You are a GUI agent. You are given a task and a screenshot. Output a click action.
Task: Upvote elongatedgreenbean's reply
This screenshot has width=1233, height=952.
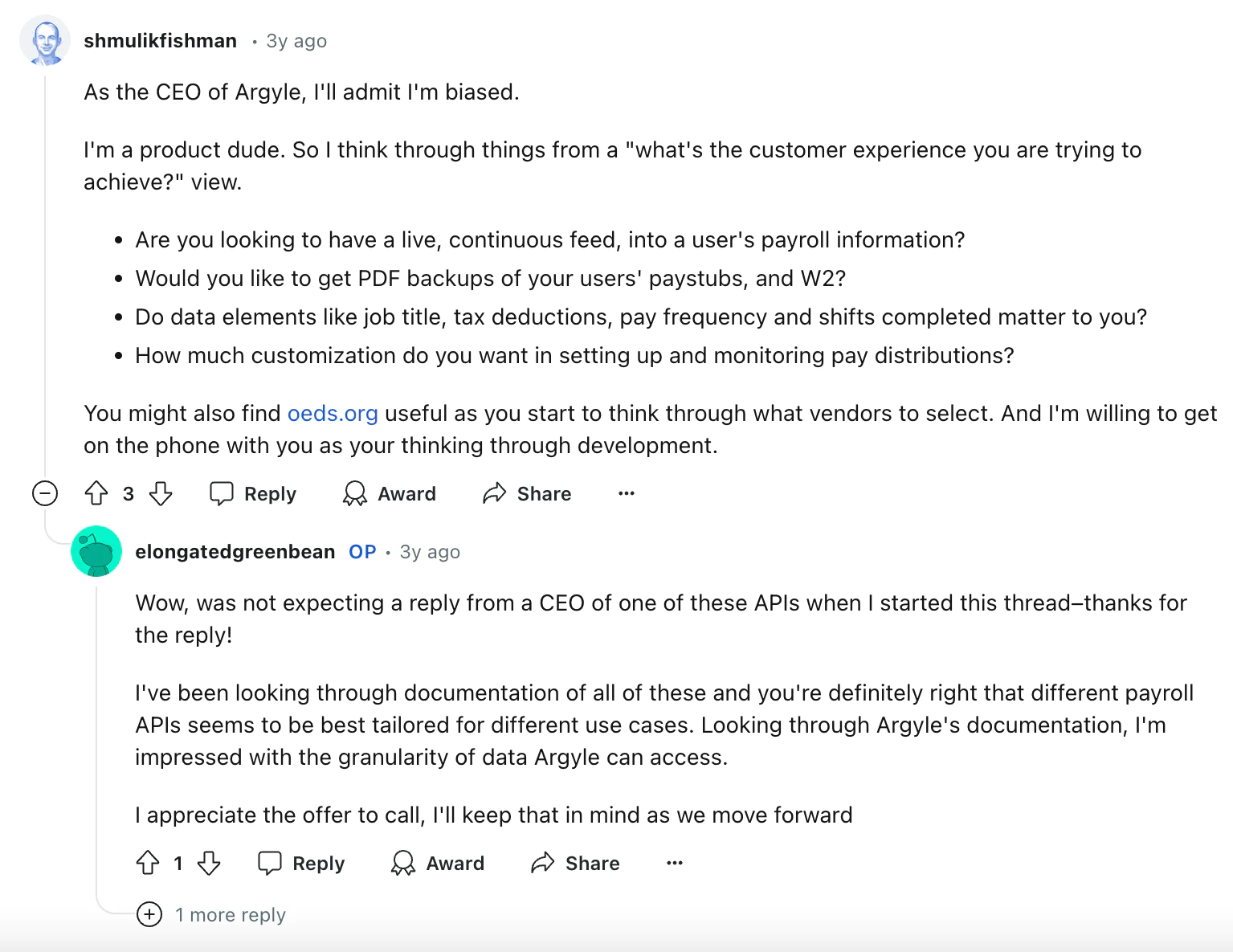pos(148,863)
